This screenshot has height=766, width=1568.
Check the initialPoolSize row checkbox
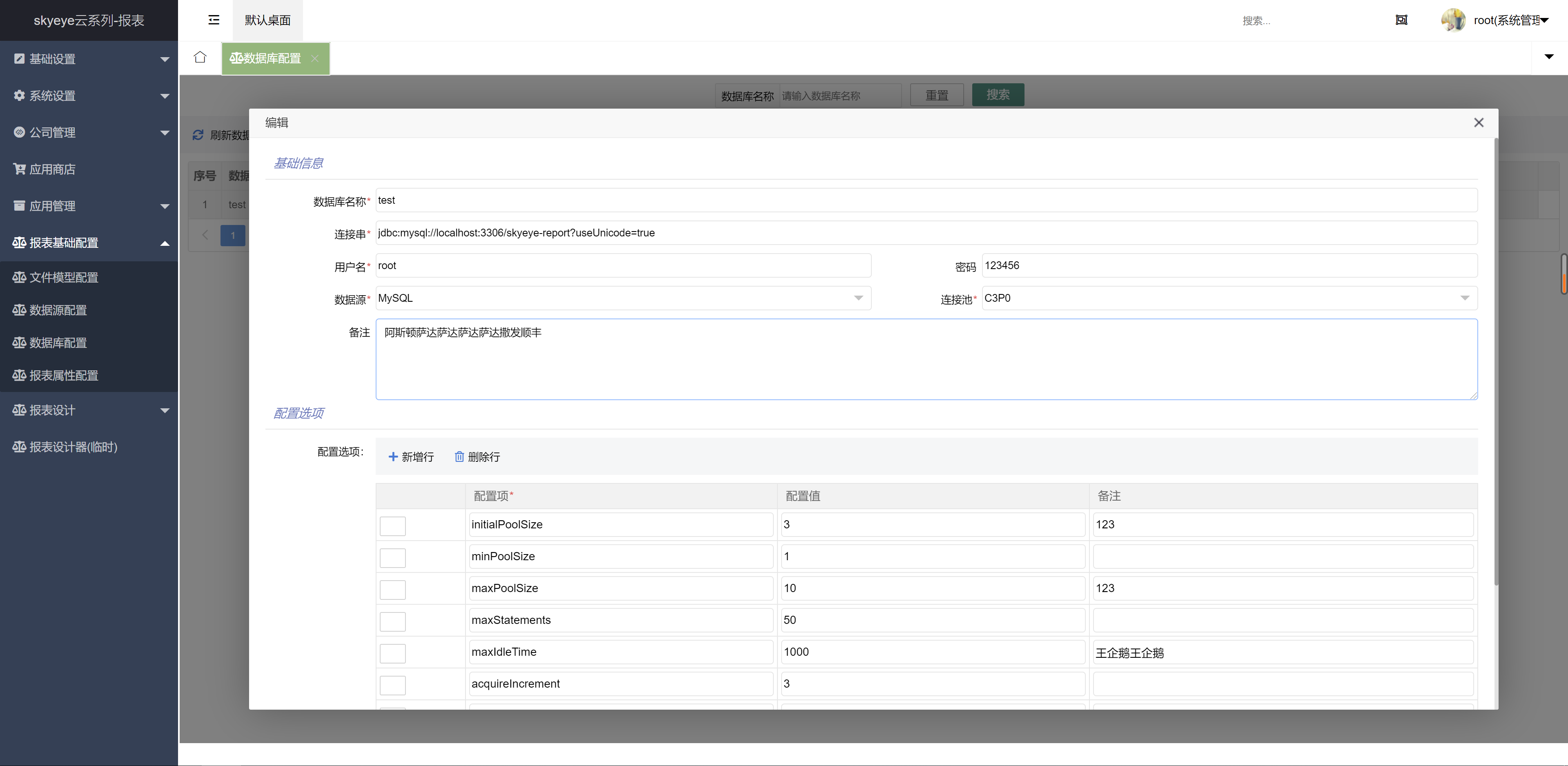pyautogui.click(x=392, y=526)
